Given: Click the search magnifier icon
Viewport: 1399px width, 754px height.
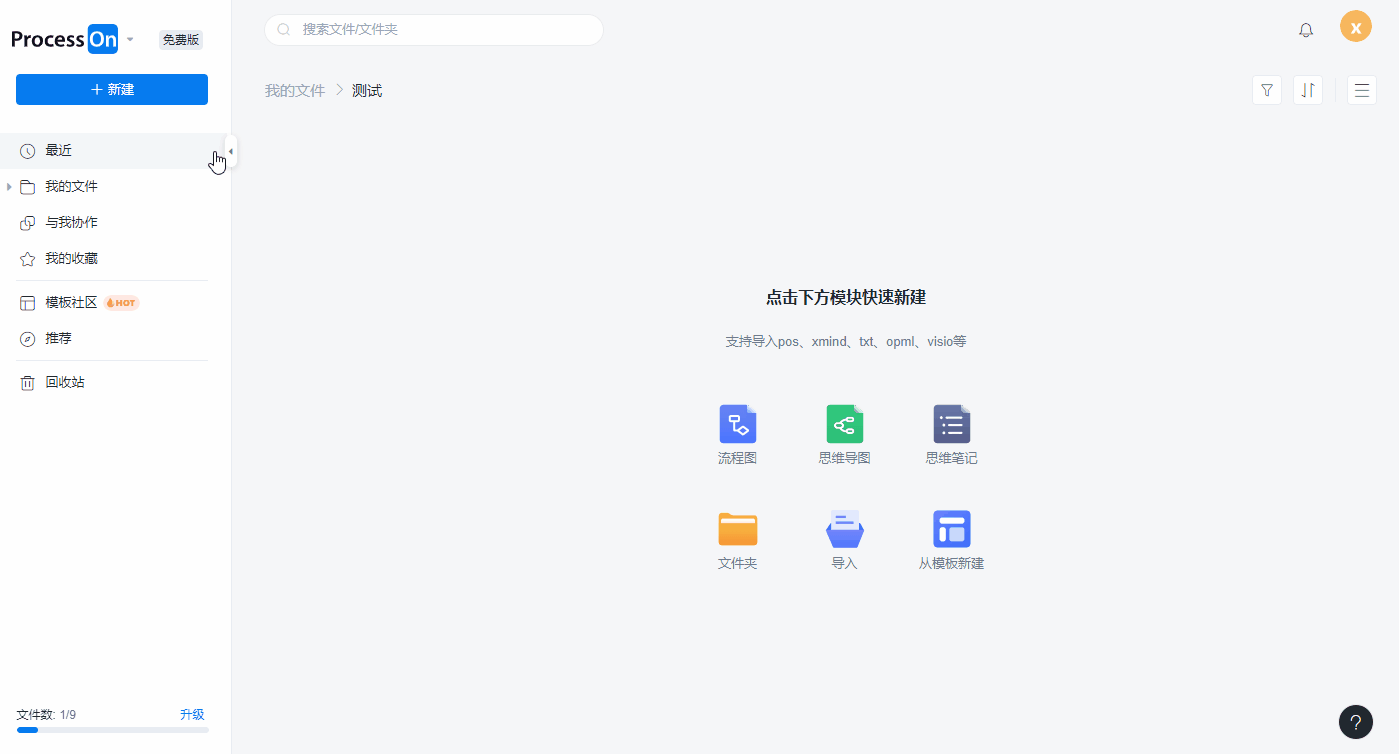Looking at the screenshot, I should [x=284, y=30].
